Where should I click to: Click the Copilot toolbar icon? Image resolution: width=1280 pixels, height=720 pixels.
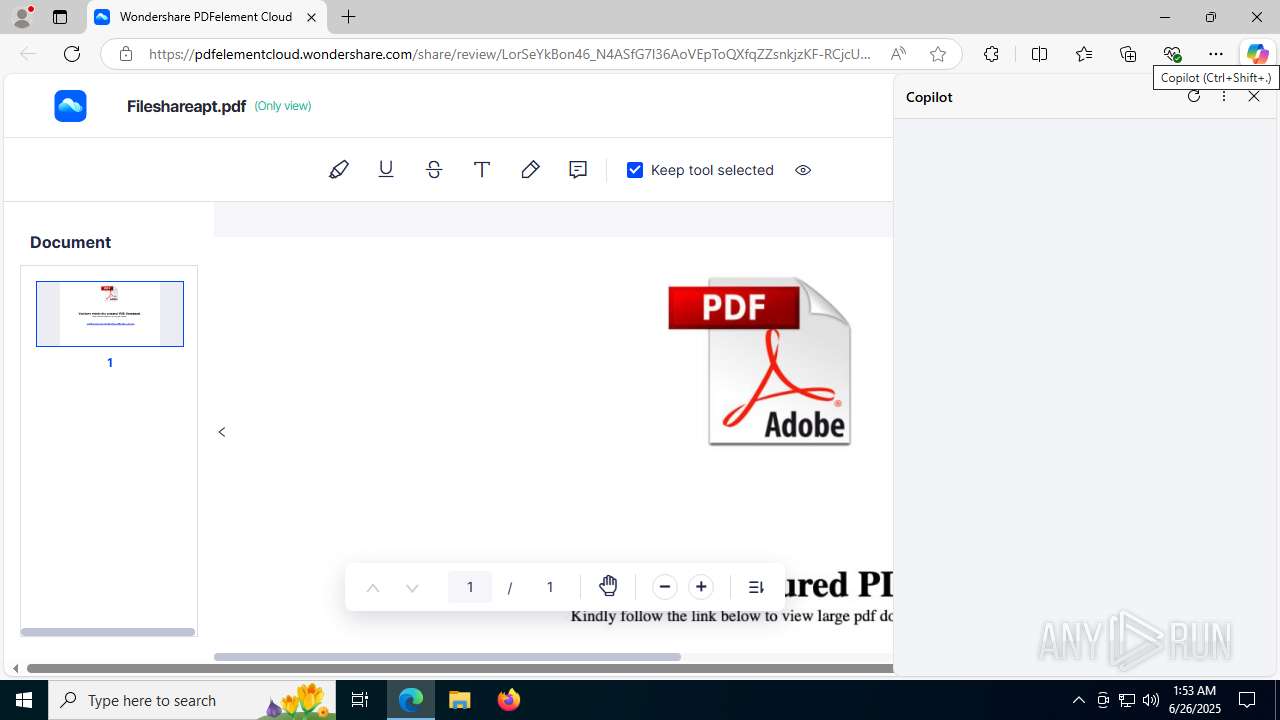tap(1257, 54)
